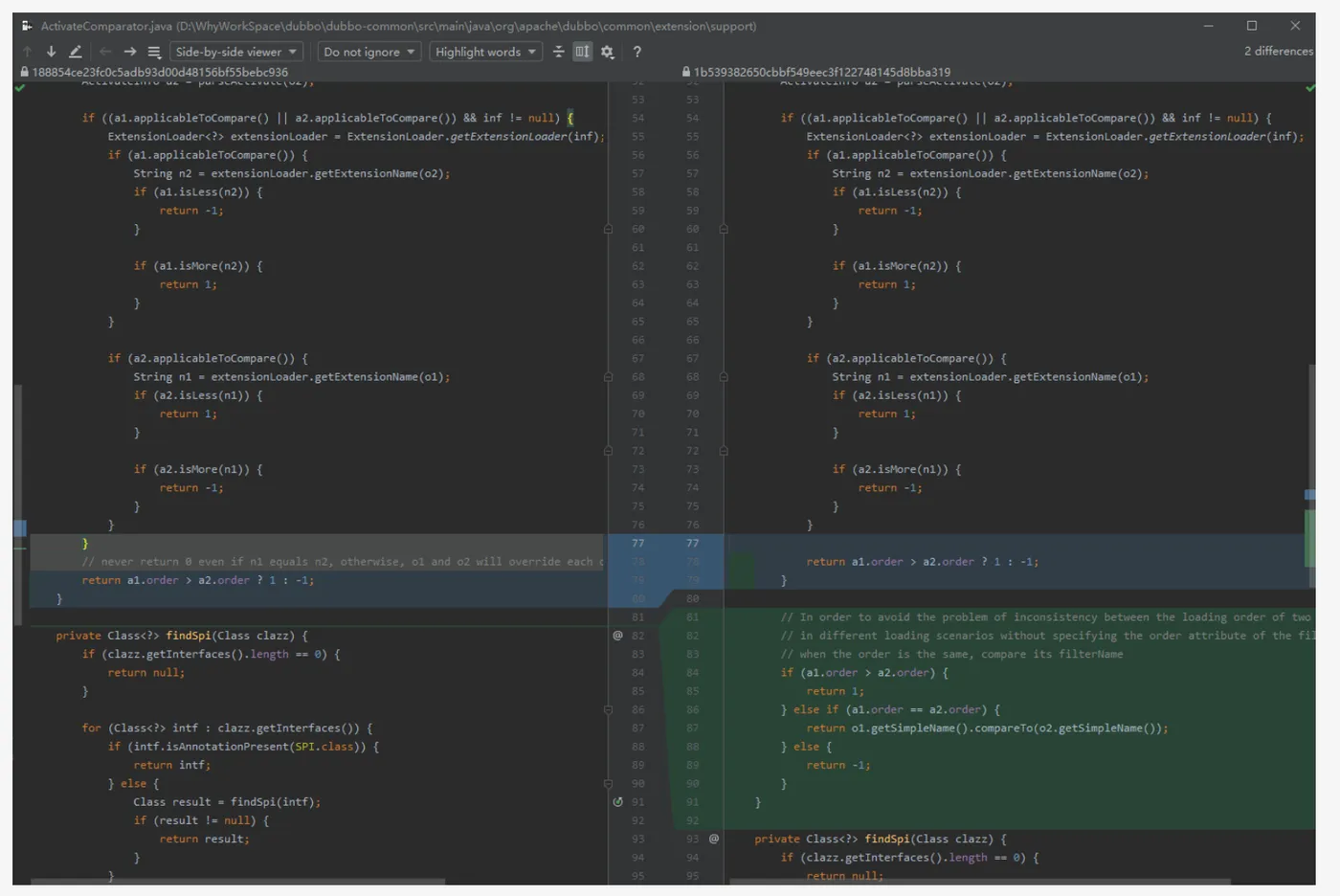Collapse fold marker at left line 60
The width and height of the screenshot is (1340, 896).
tap(608, 229)
